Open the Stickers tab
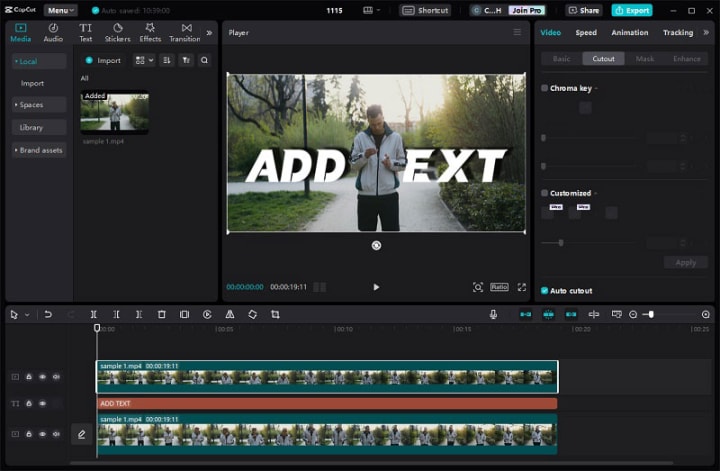Screen dimensions: 720x471 click(118, 33)
